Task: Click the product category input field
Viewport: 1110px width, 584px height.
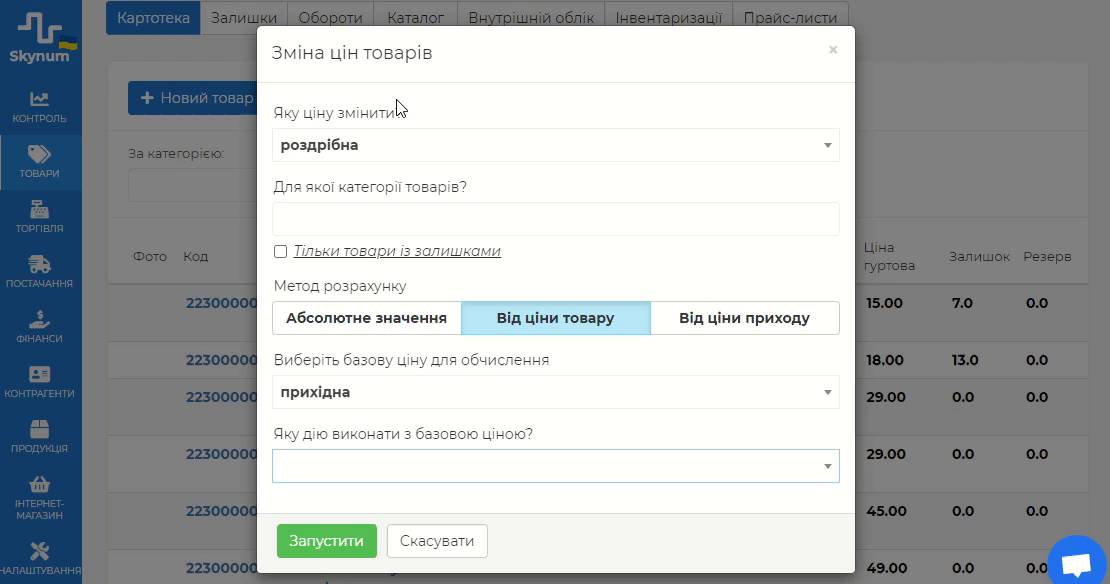Action: (x=555, y=219)
